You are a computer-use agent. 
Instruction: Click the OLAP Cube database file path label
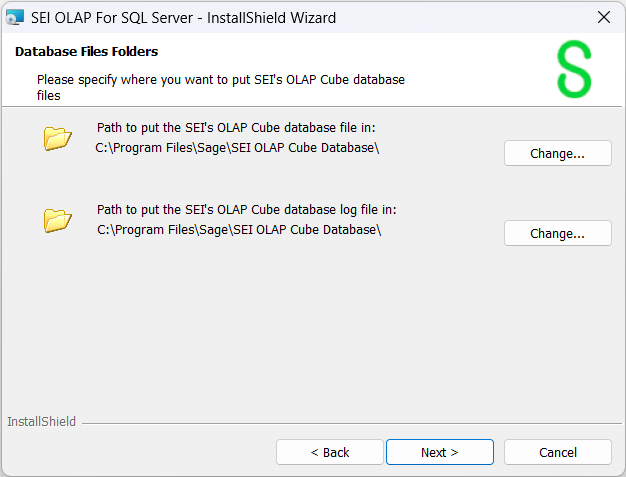(x=236, y=127)
